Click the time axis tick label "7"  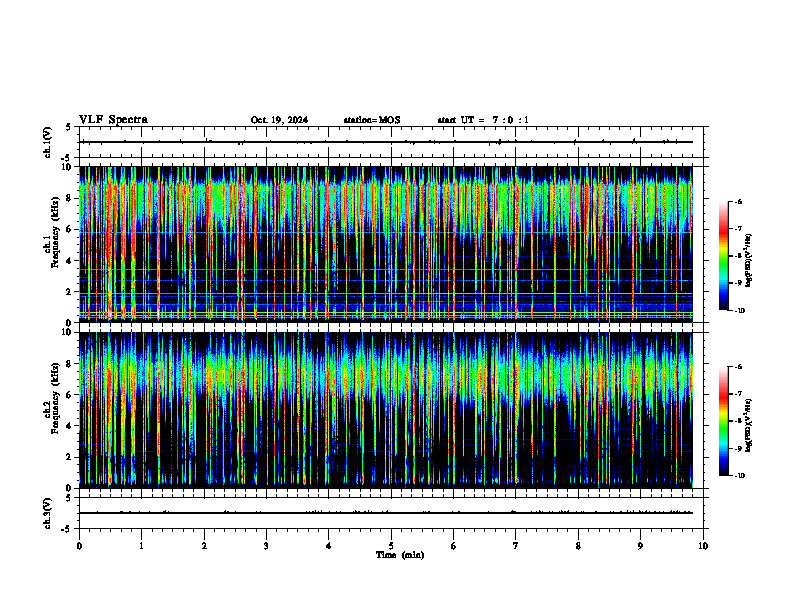(x=516, y=546)
